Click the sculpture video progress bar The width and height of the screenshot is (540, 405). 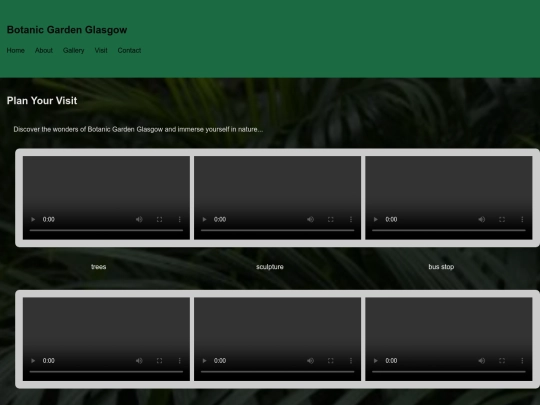(x=278, y=230)
